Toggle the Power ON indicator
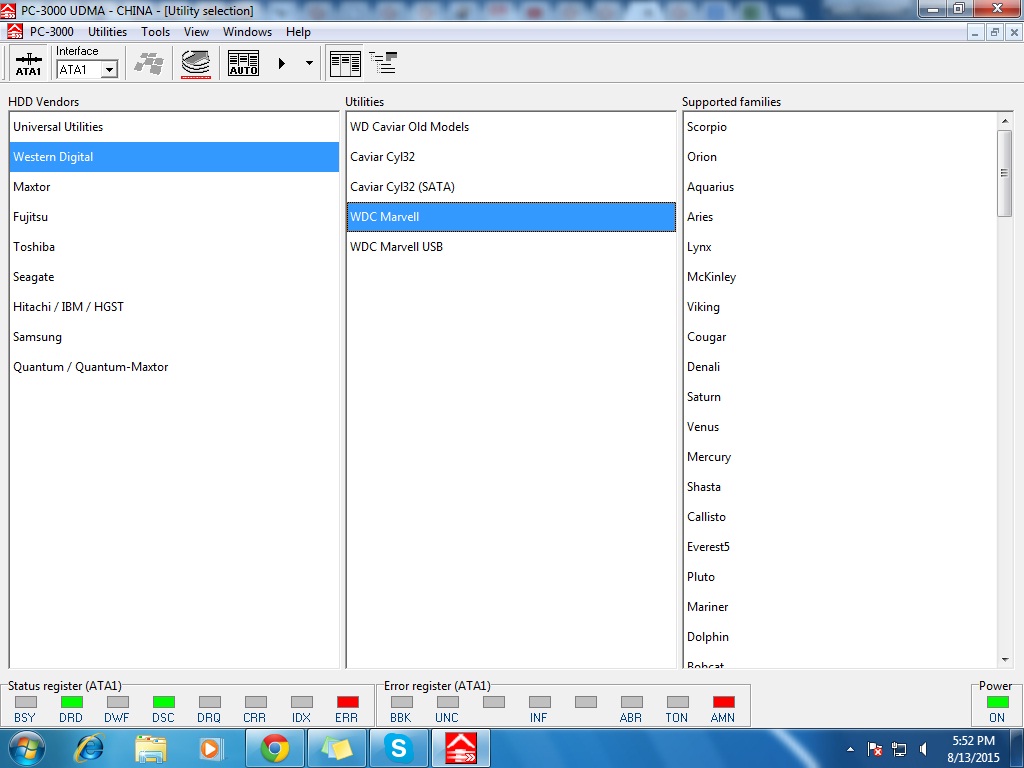1024x768 pixels. point(997,702)
